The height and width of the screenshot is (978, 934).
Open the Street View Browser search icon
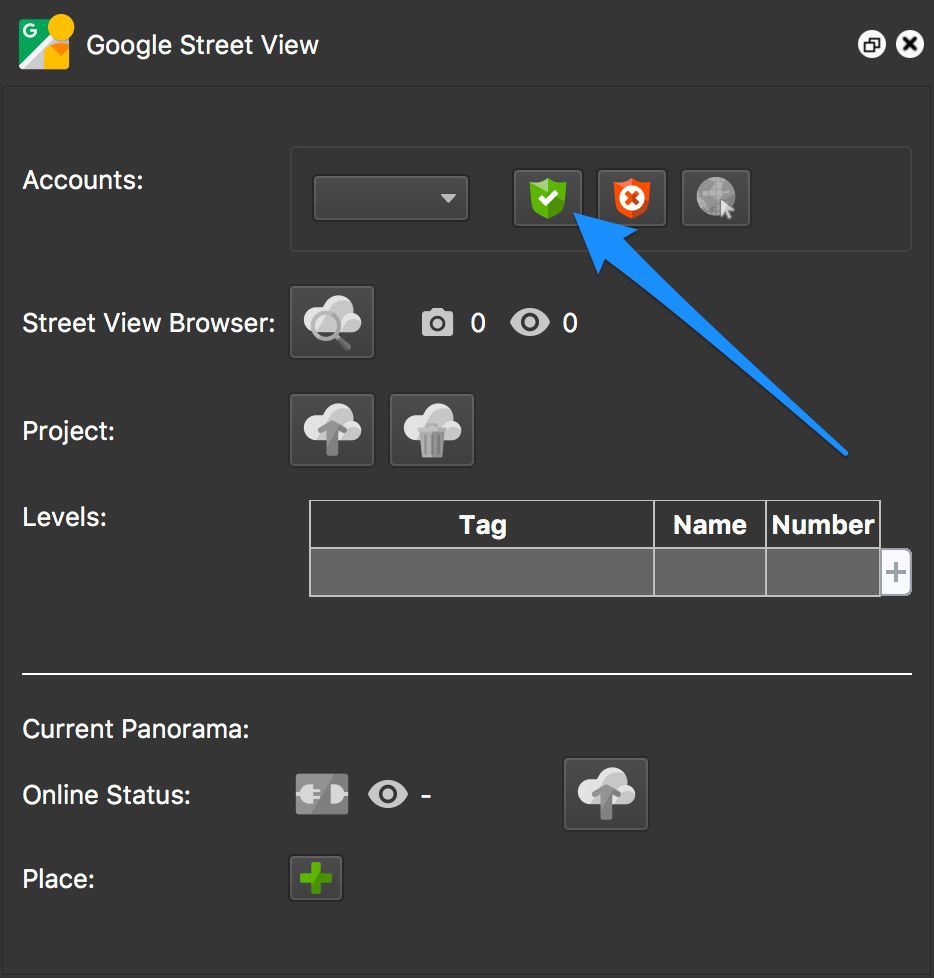331,322
